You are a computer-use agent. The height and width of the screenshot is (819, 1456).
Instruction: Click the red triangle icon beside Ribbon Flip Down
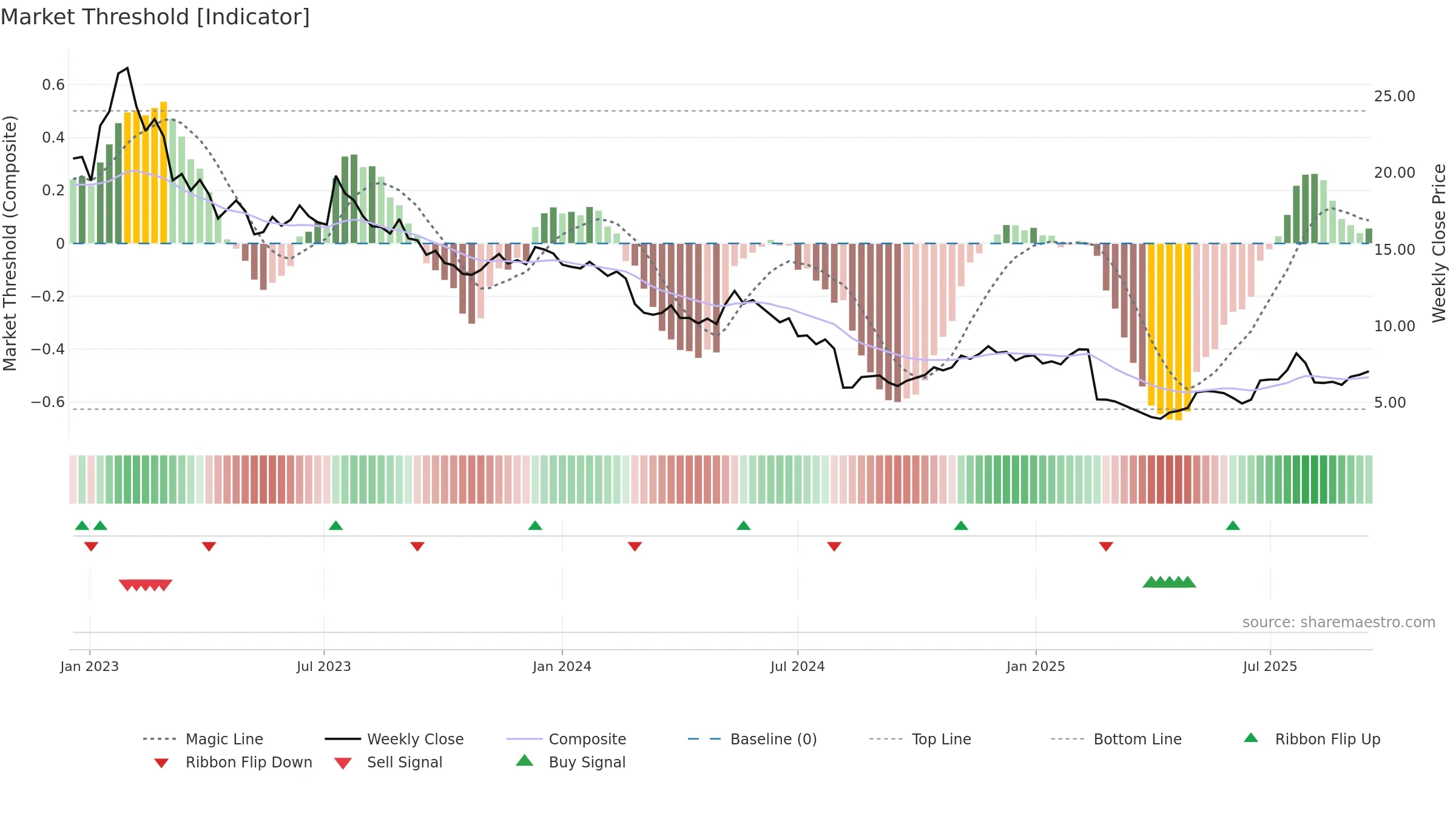(161, 763)
